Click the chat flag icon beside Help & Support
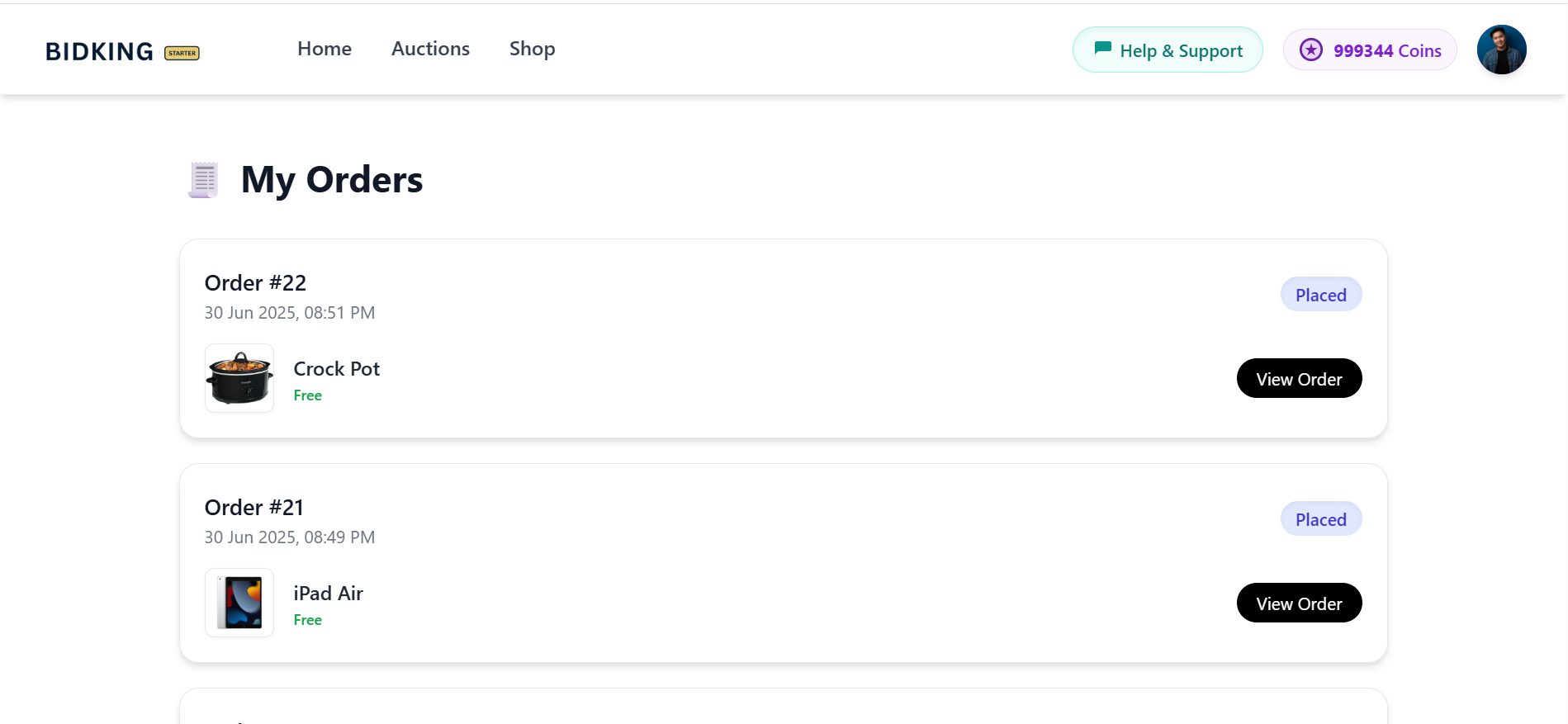The image size is (1568, 724). click(x=1102, y=49)
